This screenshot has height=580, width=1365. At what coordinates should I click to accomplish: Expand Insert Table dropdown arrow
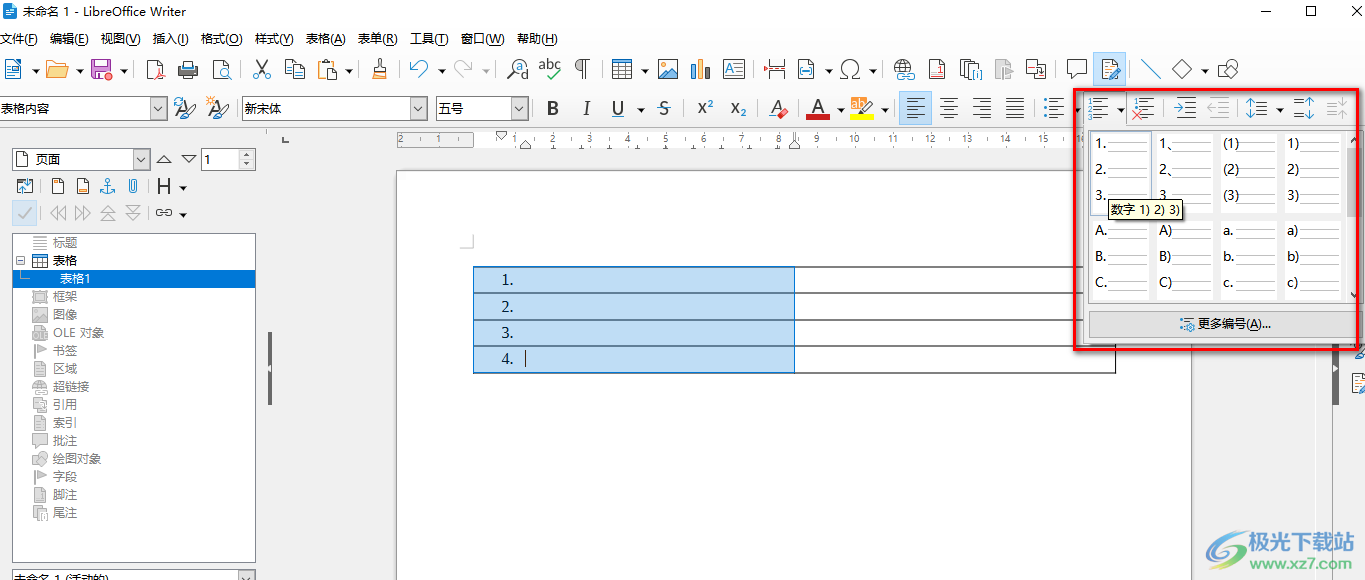pos(645,70)
